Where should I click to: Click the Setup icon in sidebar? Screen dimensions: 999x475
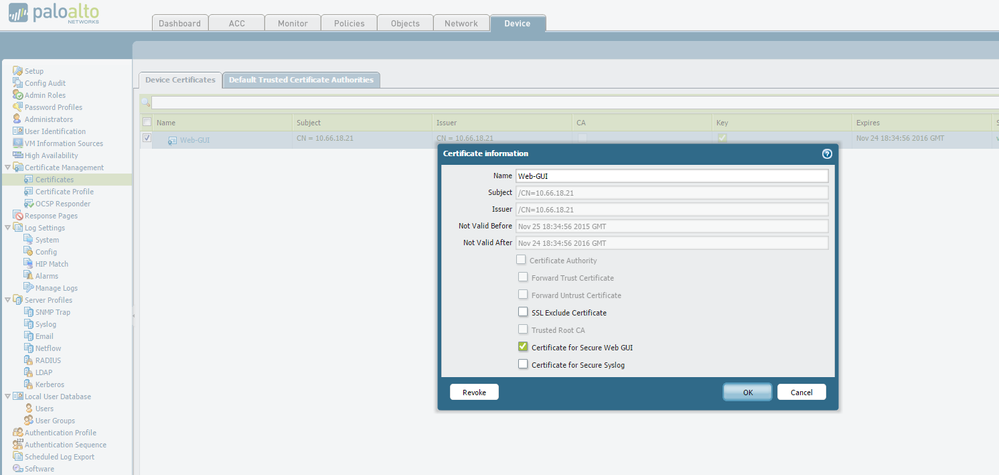[17, 71]
